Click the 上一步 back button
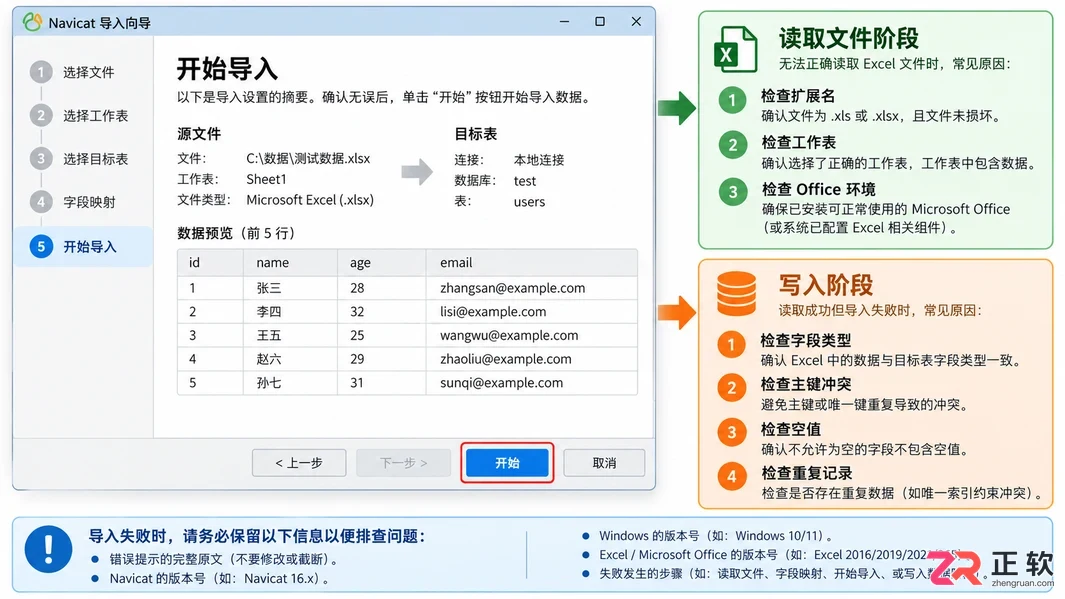 tap(299, 463)
